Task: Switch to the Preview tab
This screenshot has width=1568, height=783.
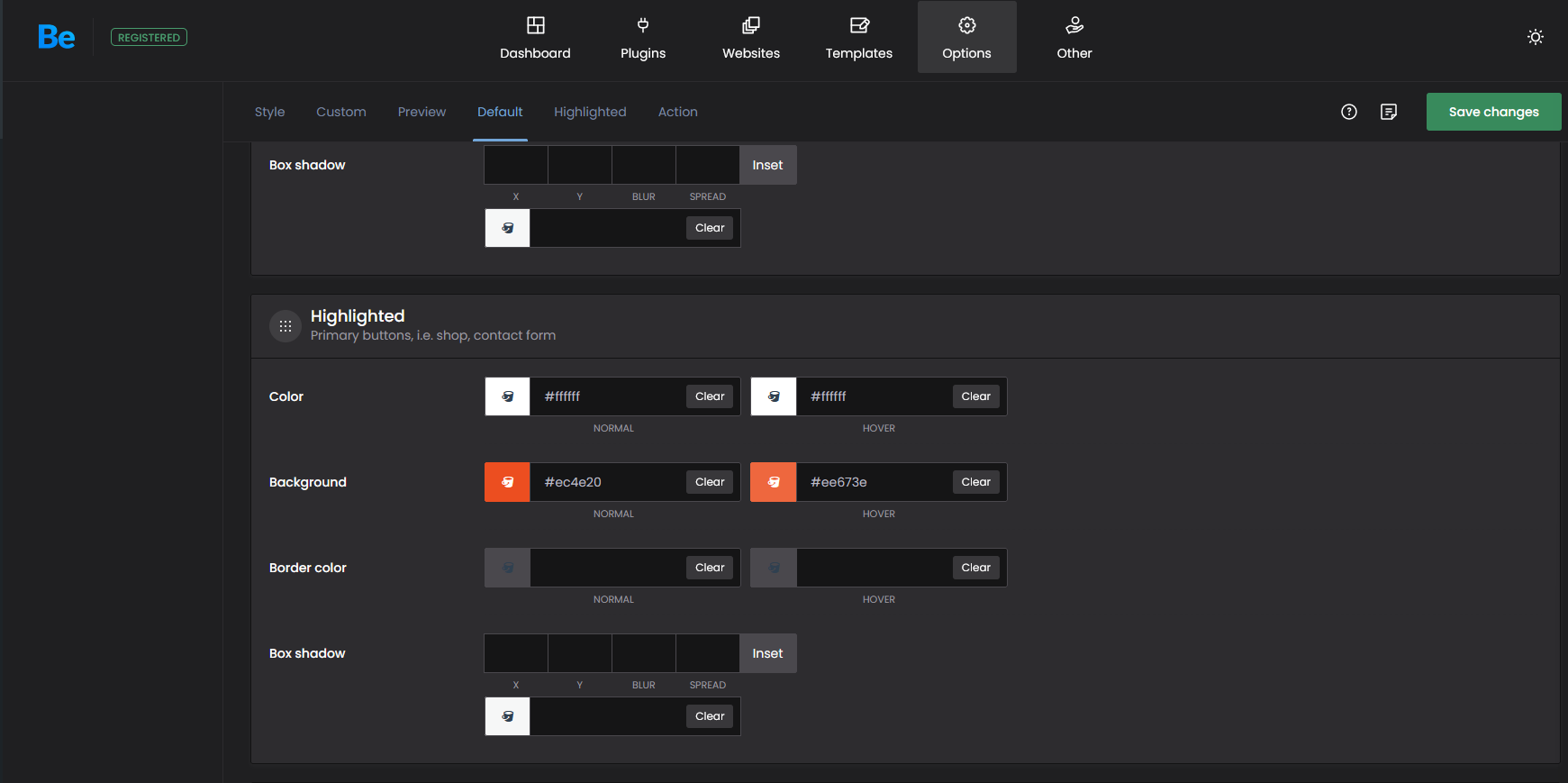Action: point(421,112)
